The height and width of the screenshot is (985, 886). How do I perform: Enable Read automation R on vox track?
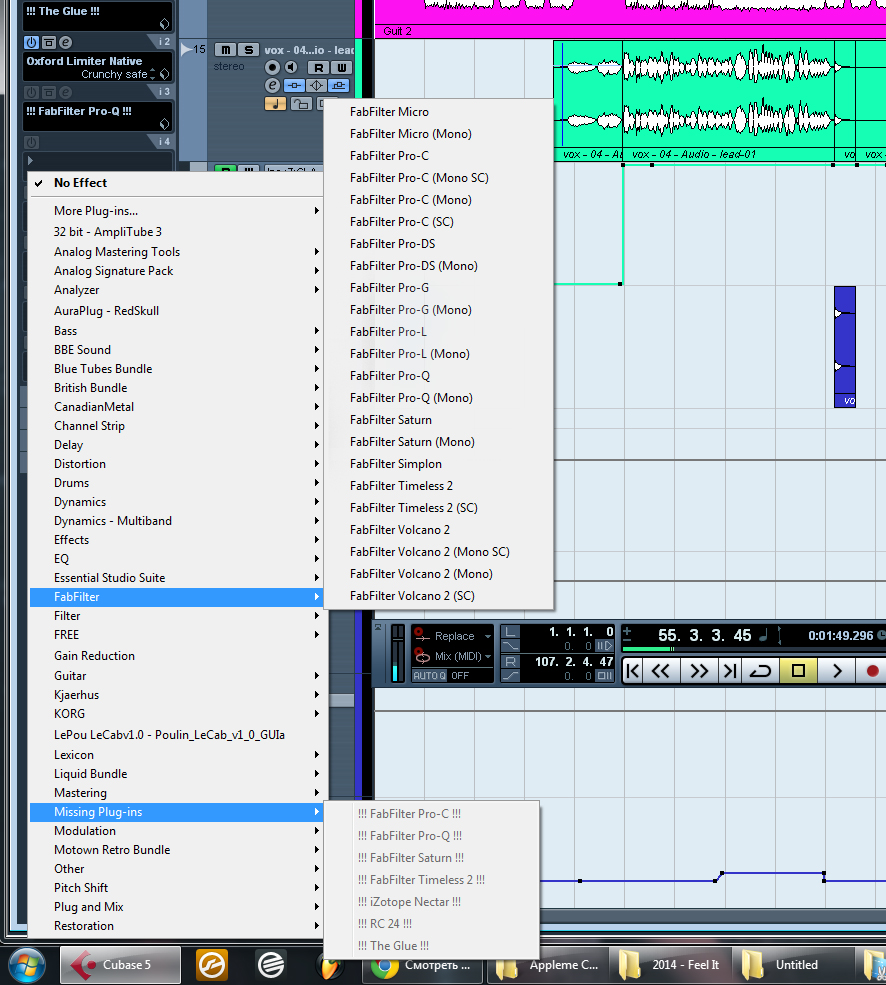319,67
